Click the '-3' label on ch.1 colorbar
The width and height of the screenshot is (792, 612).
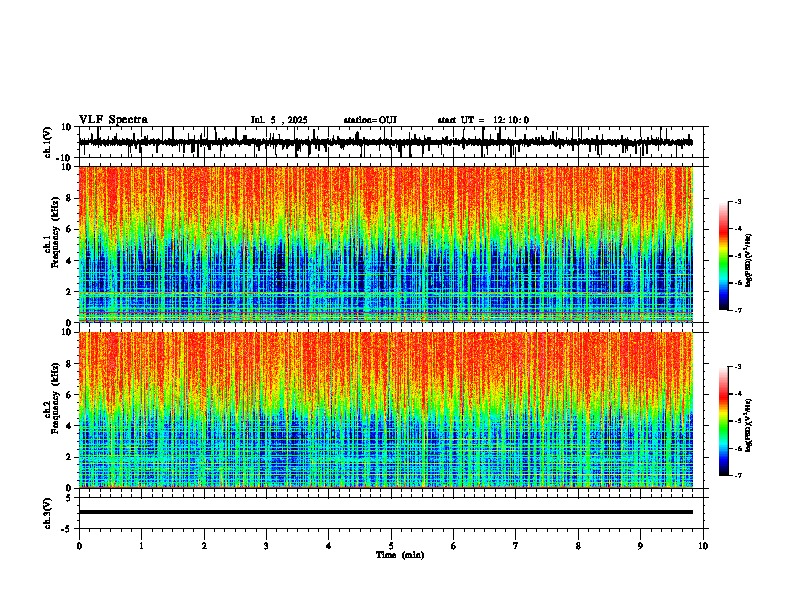click(738, 201)
